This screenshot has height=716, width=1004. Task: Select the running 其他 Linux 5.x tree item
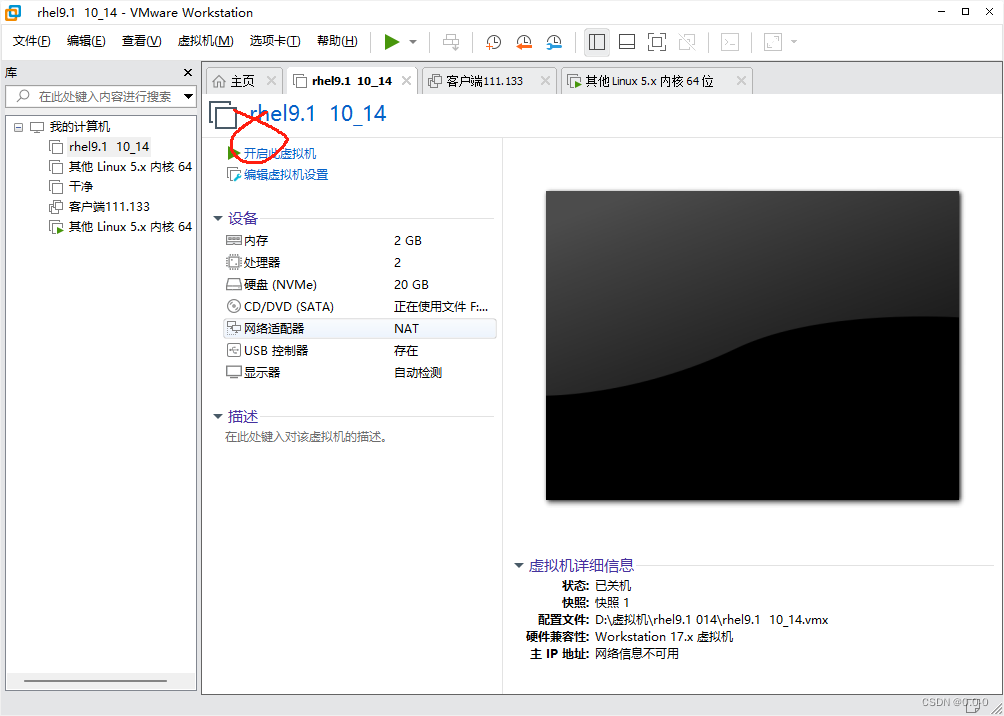[120, 227]
